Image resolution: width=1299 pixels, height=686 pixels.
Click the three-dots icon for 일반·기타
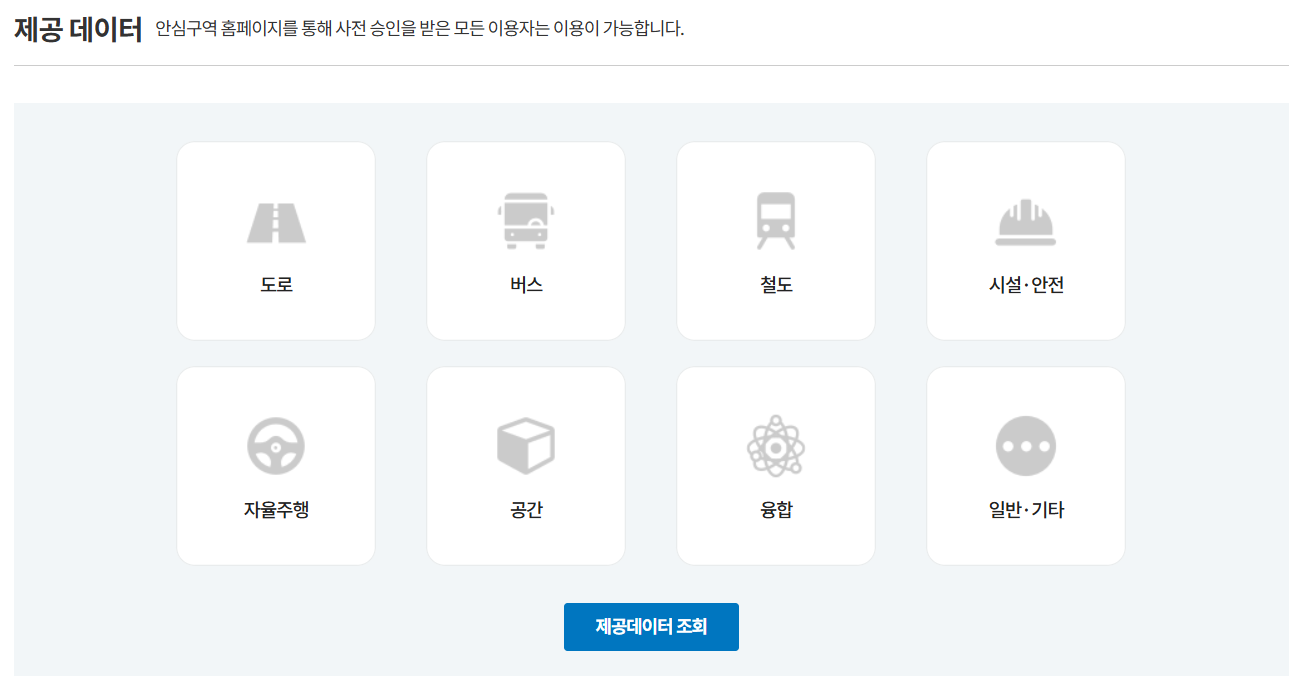[x=1026, y=446]
